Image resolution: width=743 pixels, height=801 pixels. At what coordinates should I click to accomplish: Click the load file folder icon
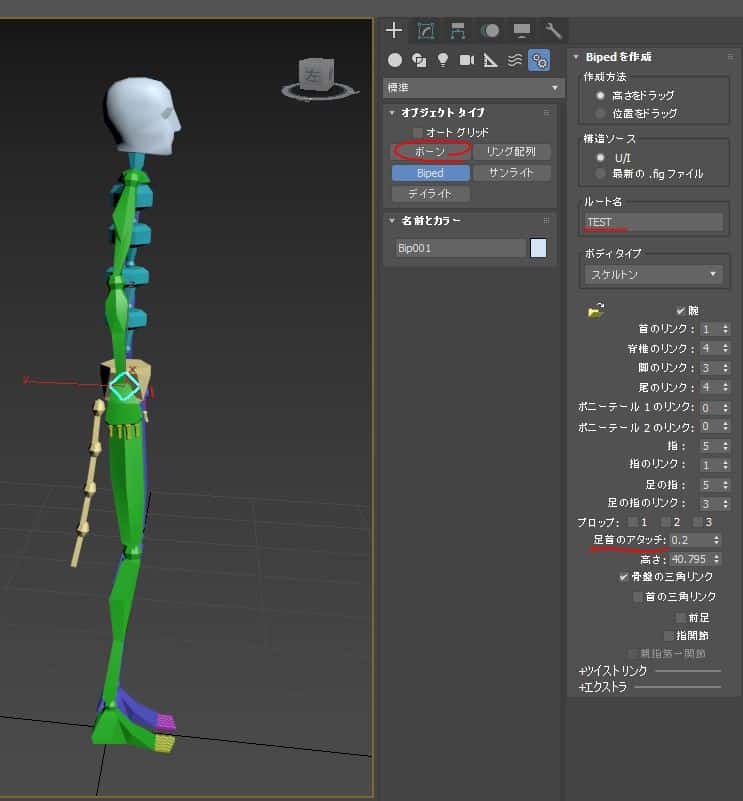596,311
